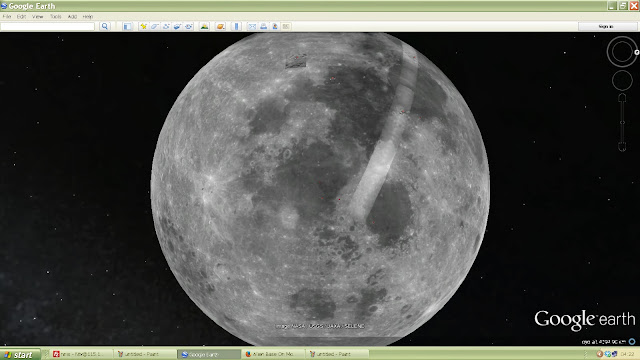Screen dimensions: 640x360
Task: Open the Add menu
Action: pos(72,16)
